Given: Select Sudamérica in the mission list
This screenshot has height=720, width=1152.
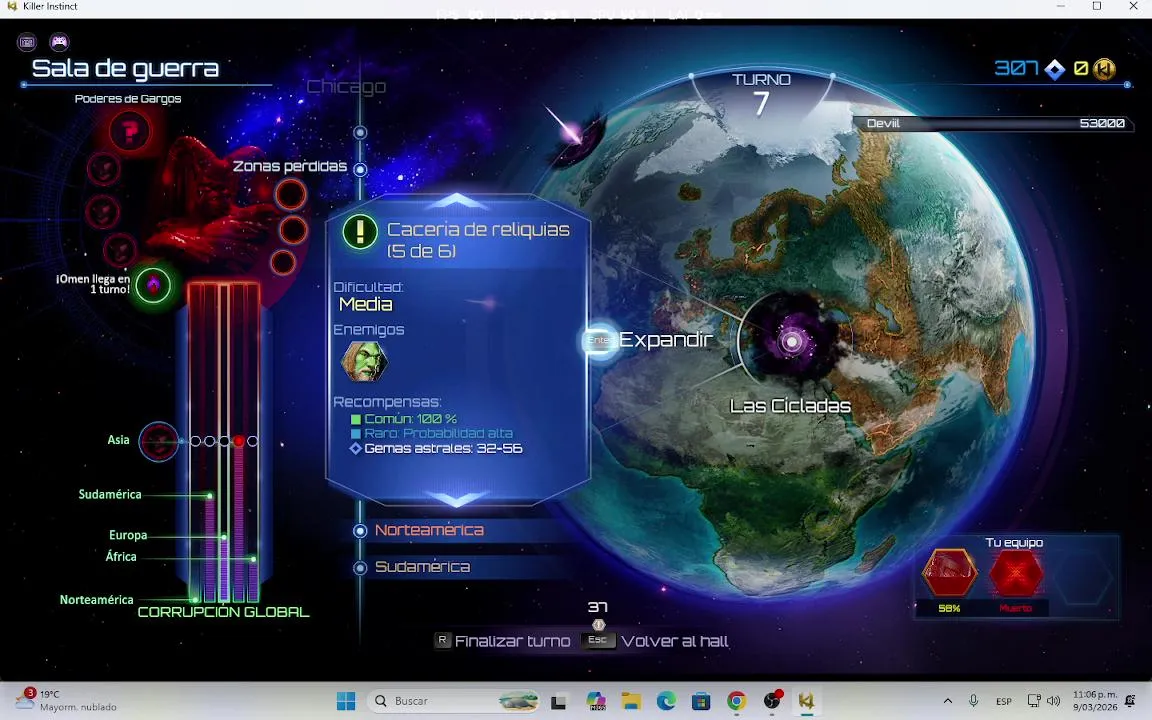Looking at the screenshot, I should pos(422,566).
